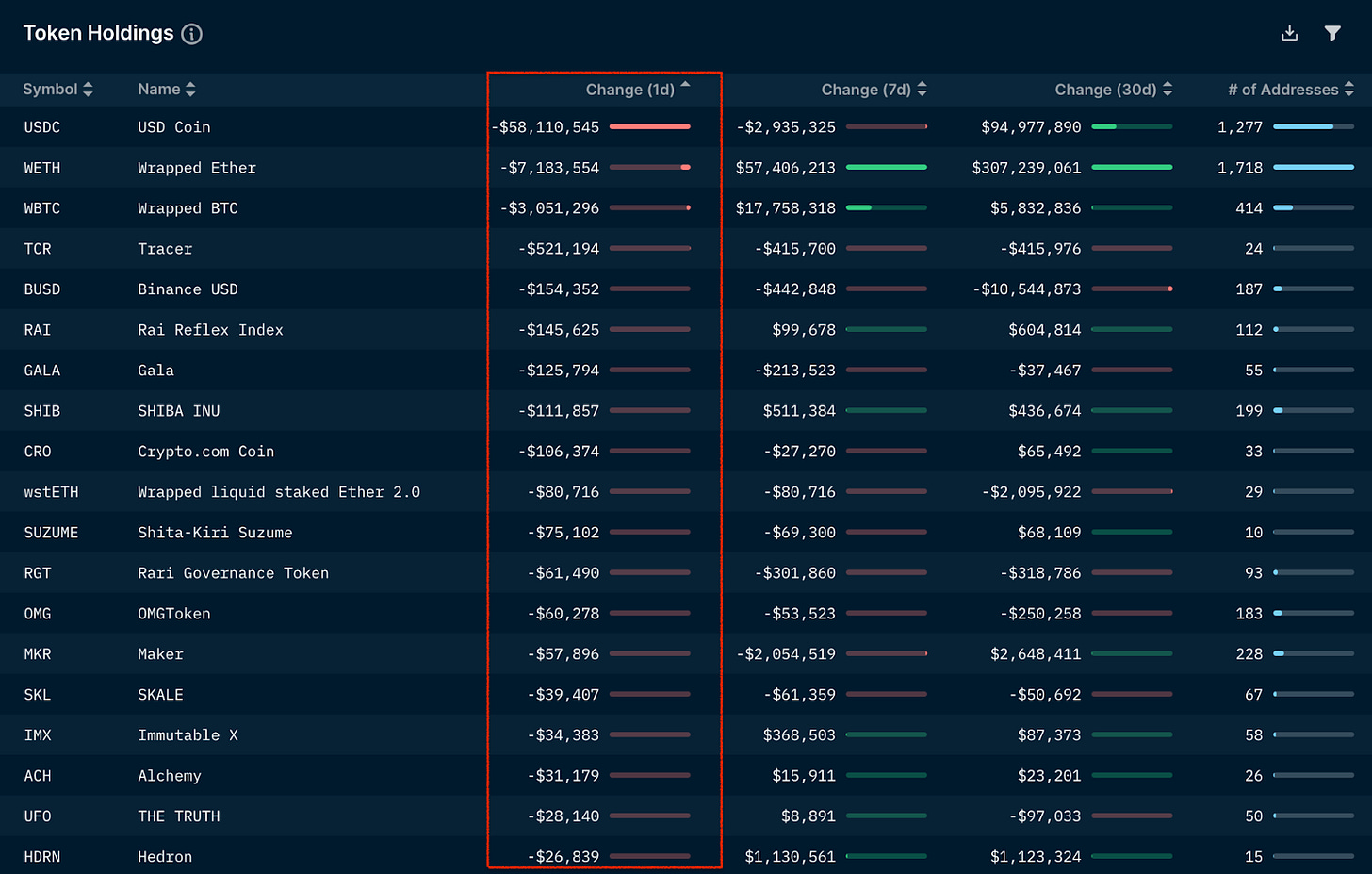The image size is (1372, 874).
Task: Click the Change (1d) header text
Action: pos(630,90)
